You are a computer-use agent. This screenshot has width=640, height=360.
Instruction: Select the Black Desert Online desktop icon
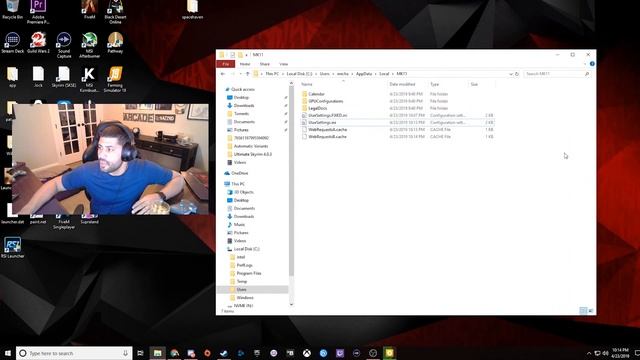coord(115,11)
